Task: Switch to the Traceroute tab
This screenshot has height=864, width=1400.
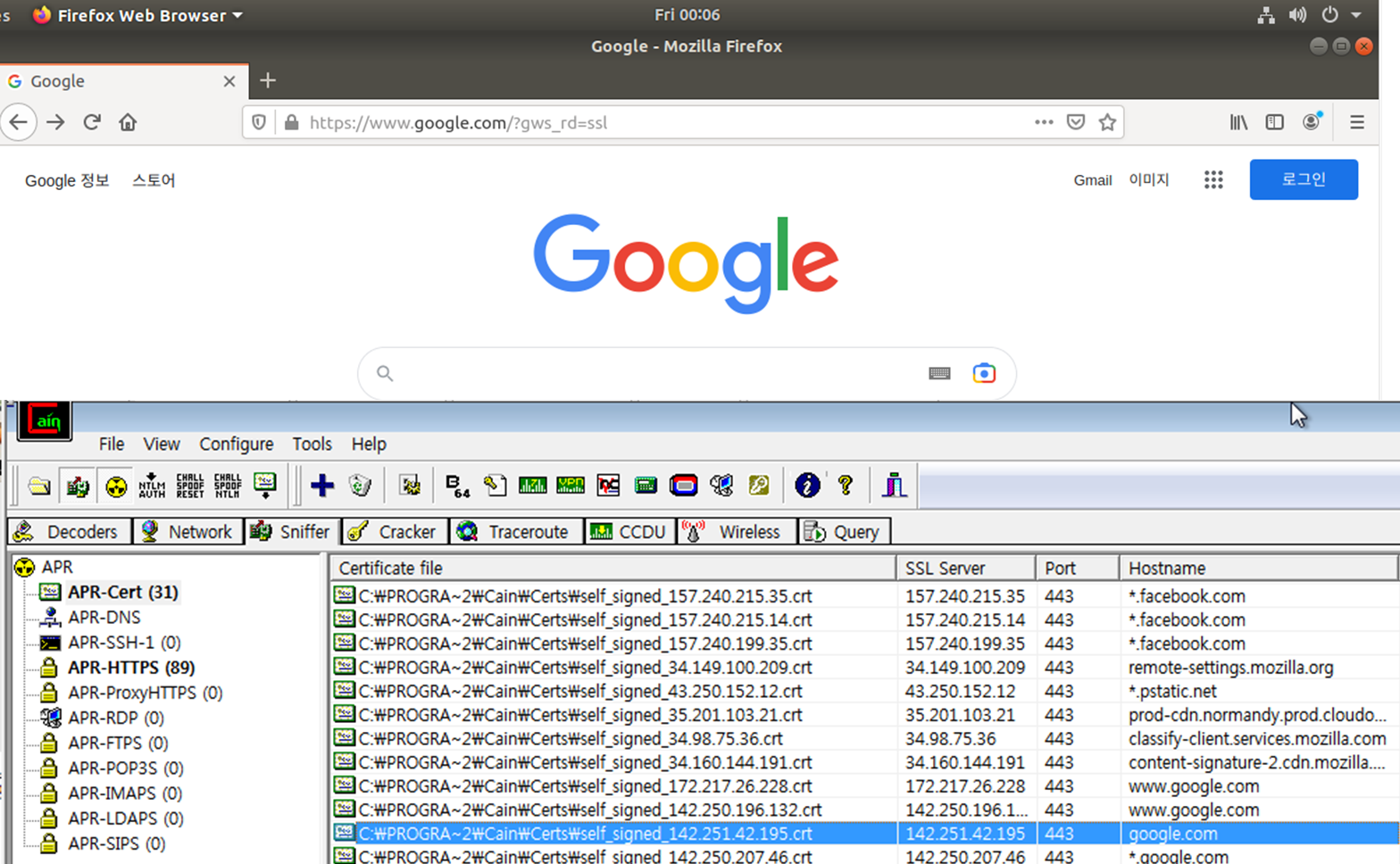Action: 515,532
